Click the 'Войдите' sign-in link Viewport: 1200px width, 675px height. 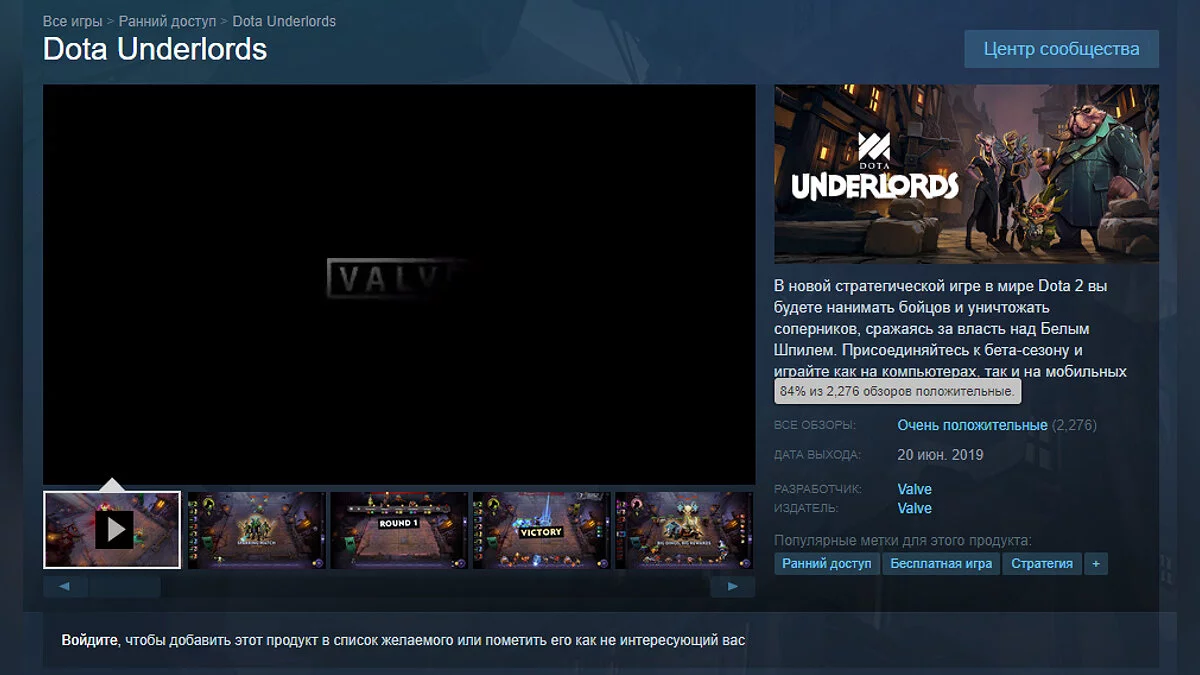91,640
